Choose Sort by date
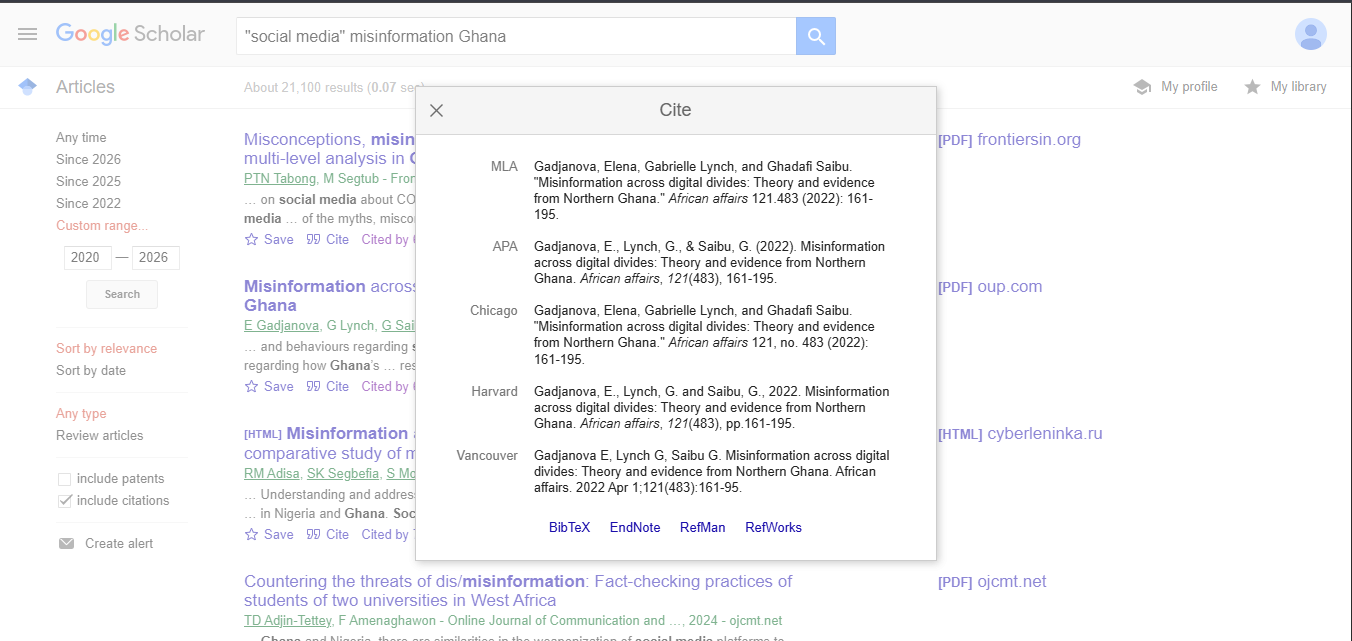1352x641 pixels. 91,371
